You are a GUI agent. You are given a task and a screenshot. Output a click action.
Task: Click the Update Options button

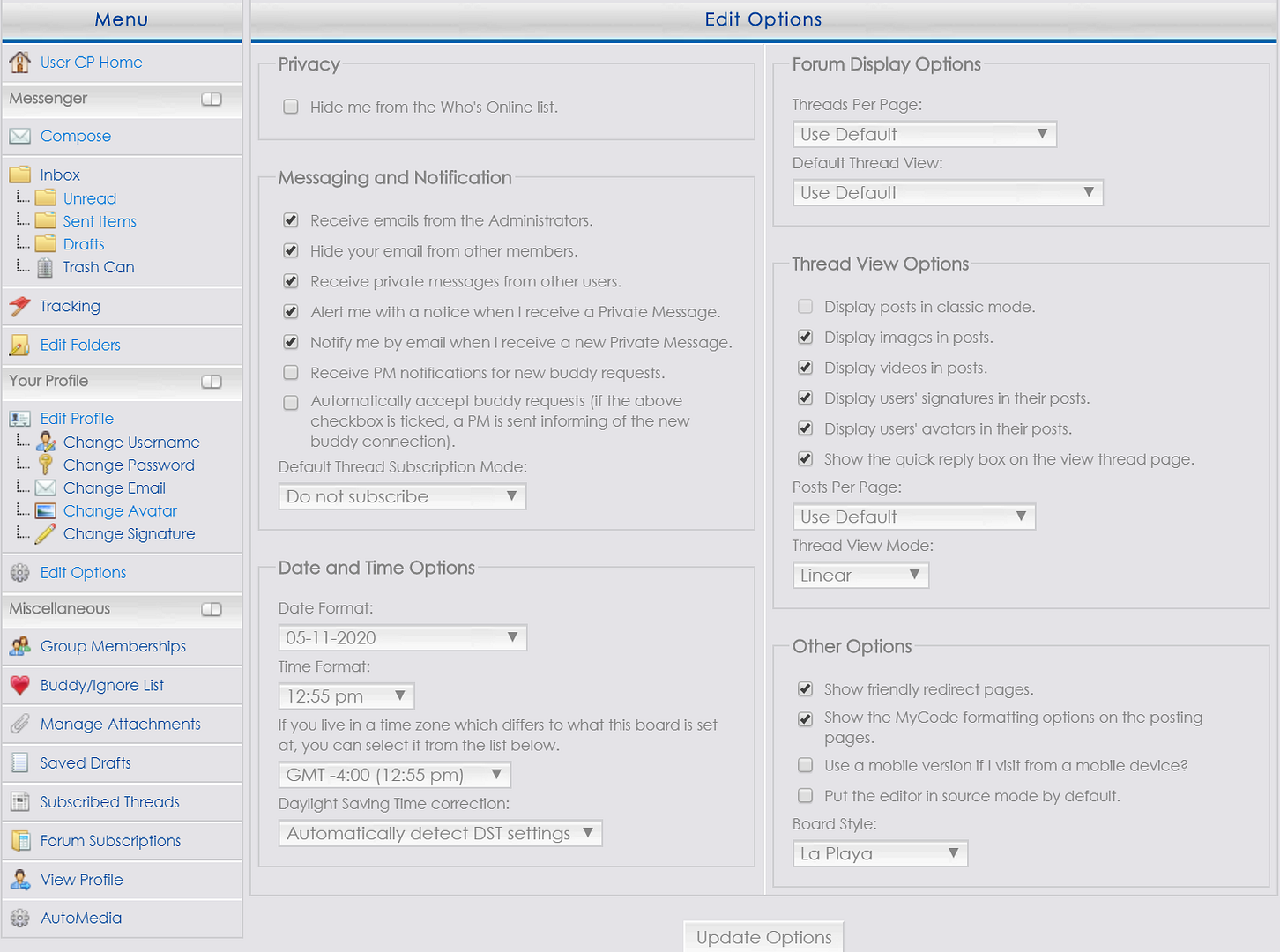tap(763, 936)
